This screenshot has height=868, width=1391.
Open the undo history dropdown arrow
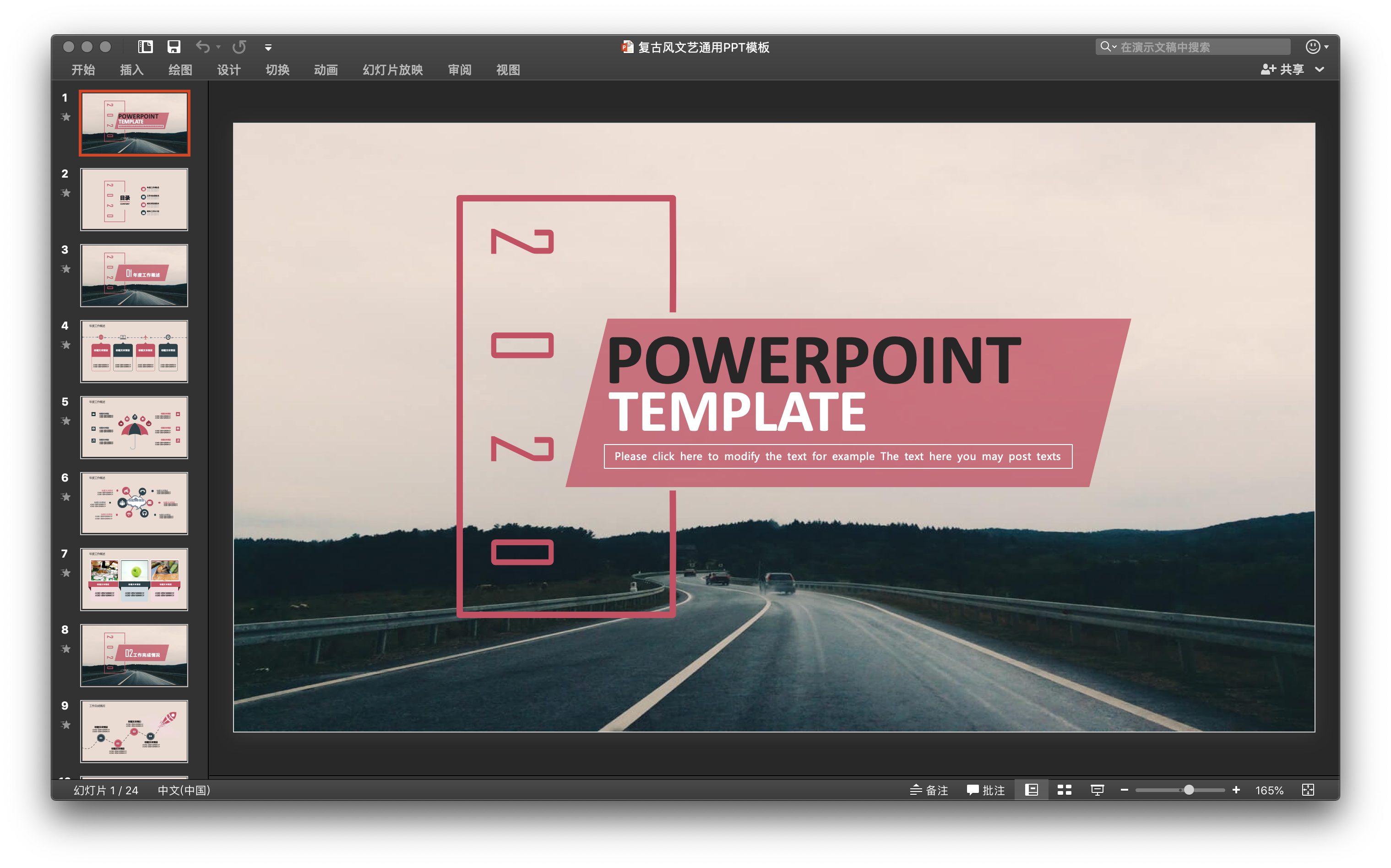click(219, 47)
